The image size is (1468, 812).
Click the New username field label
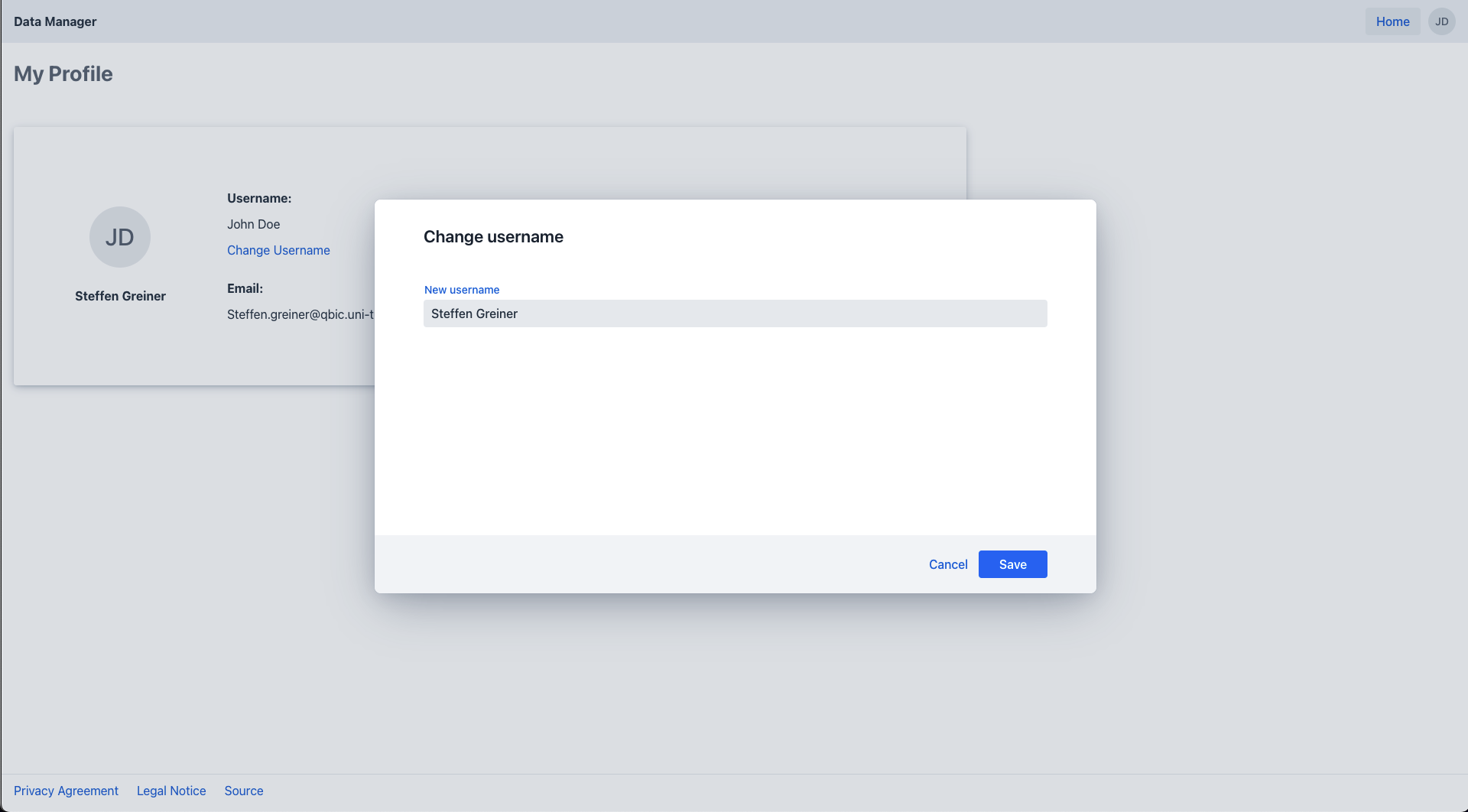click(462, 290)
